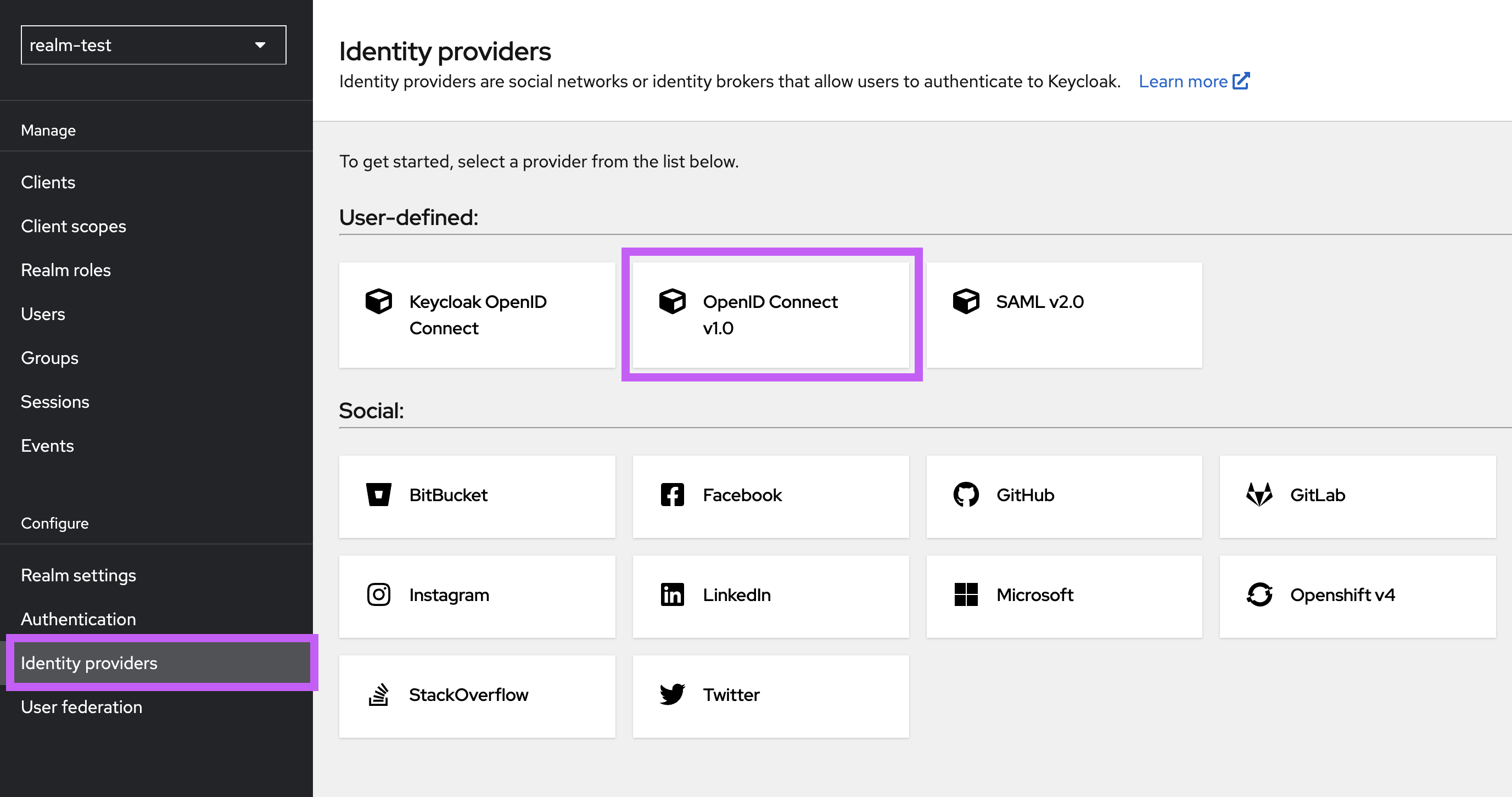Click the BitBucket logo icon

pyautogui.click(x=379, y=495)
